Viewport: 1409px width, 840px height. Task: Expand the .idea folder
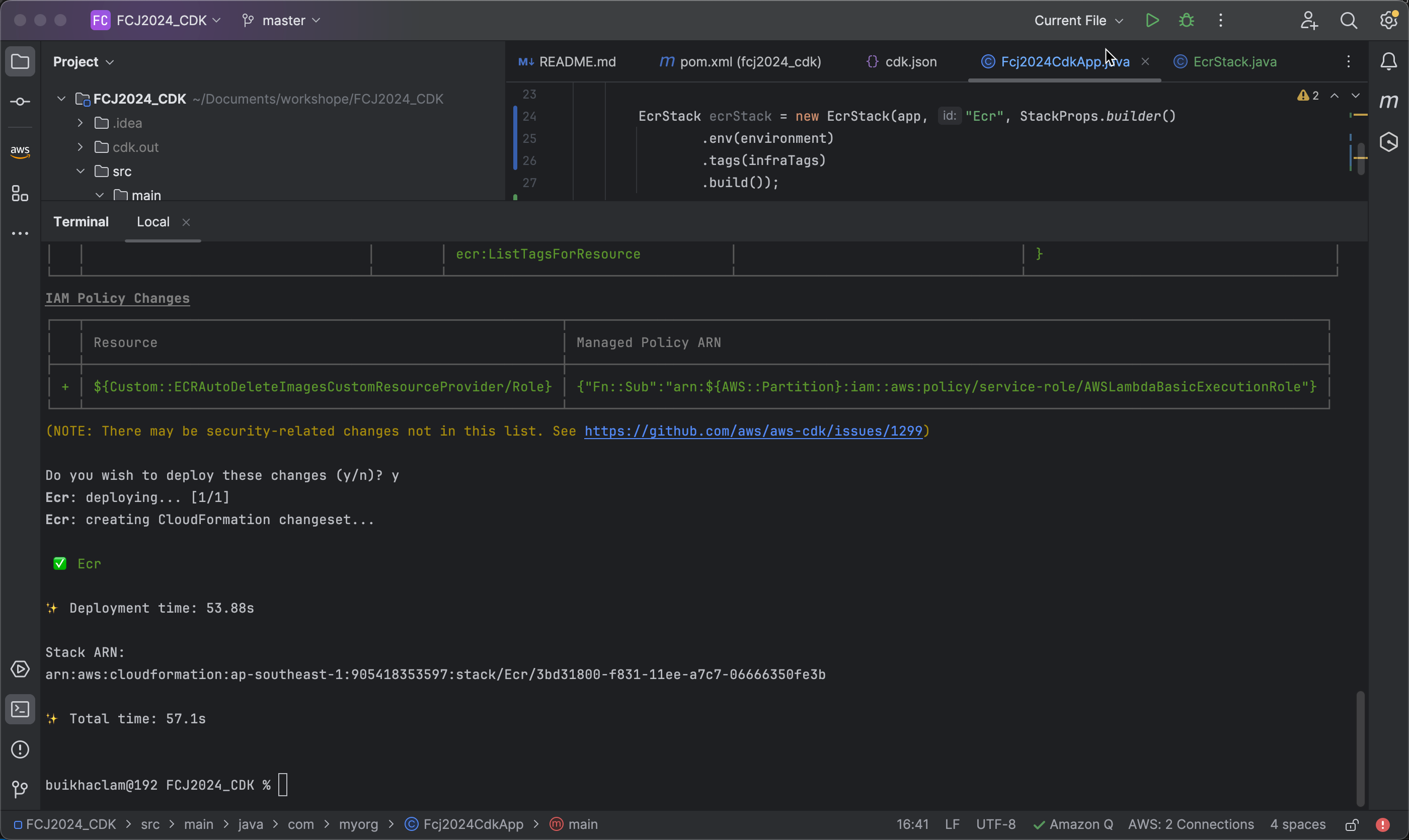(x=81, y=123)
